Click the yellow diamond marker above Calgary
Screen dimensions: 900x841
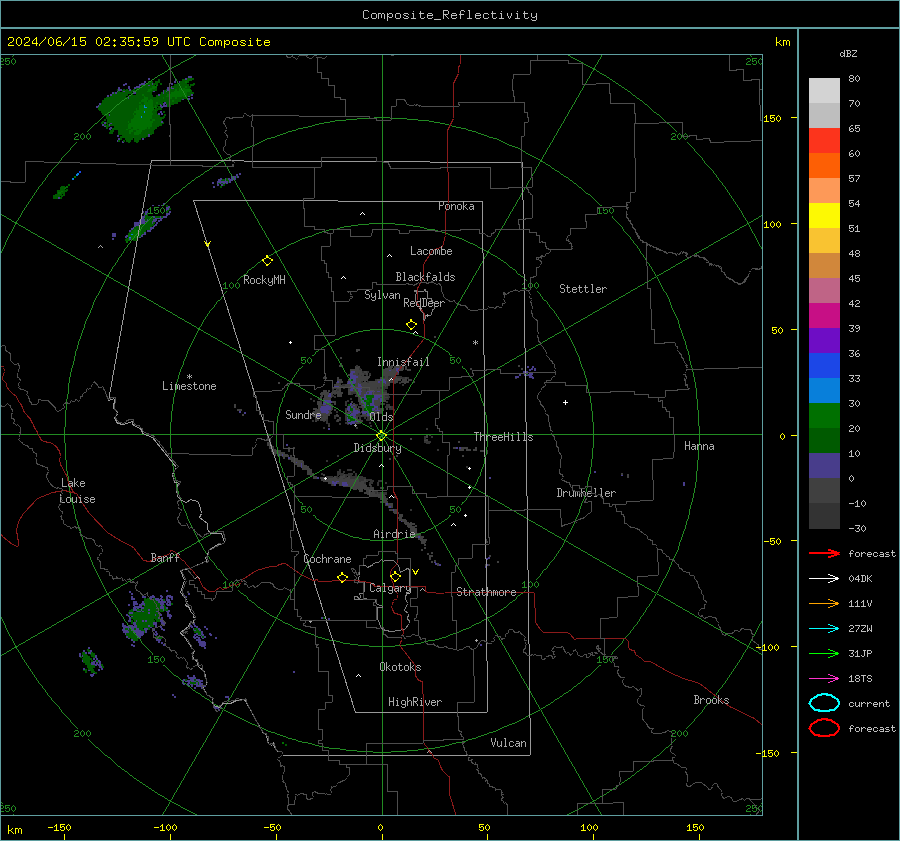395,576
